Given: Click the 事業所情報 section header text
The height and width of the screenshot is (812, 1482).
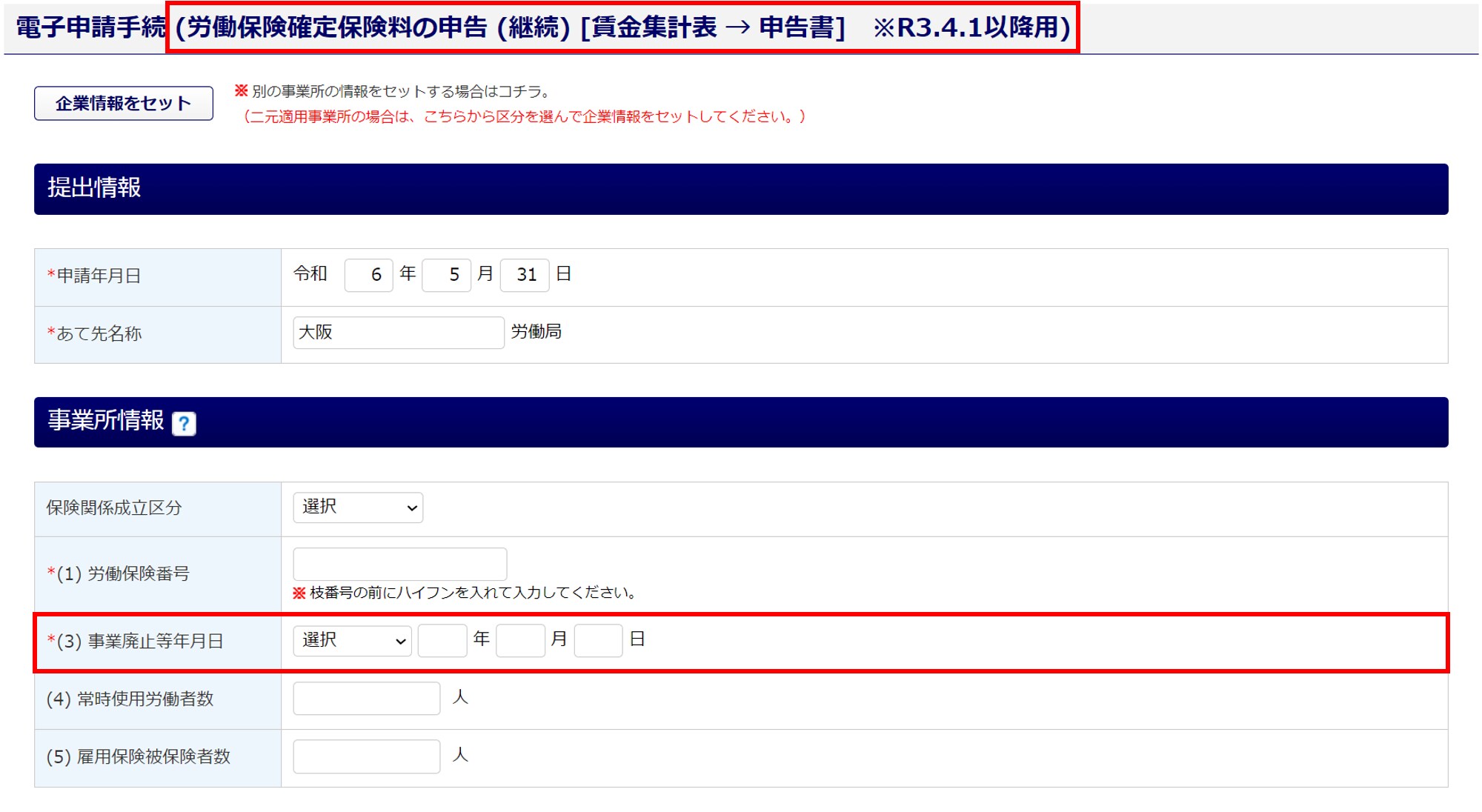Looking at the screenshot, I should [106, 421].
